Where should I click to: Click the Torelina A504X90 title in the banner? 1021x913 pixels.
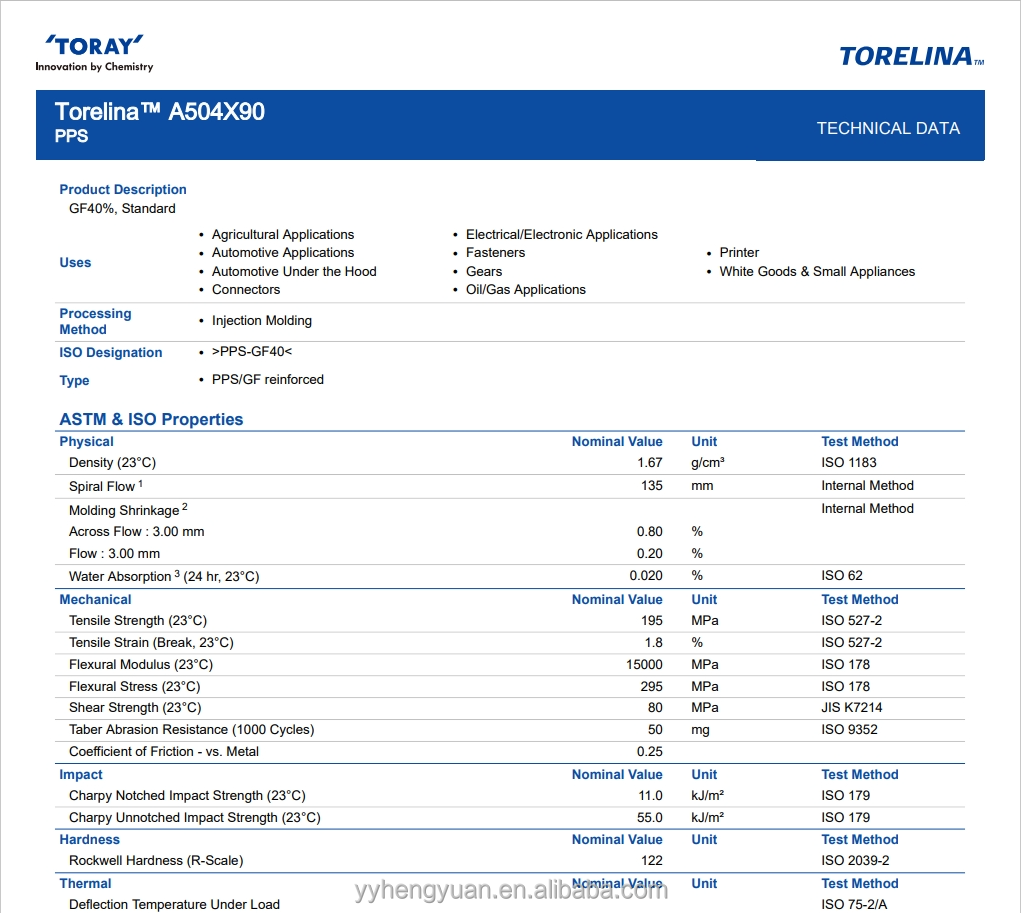160,112
